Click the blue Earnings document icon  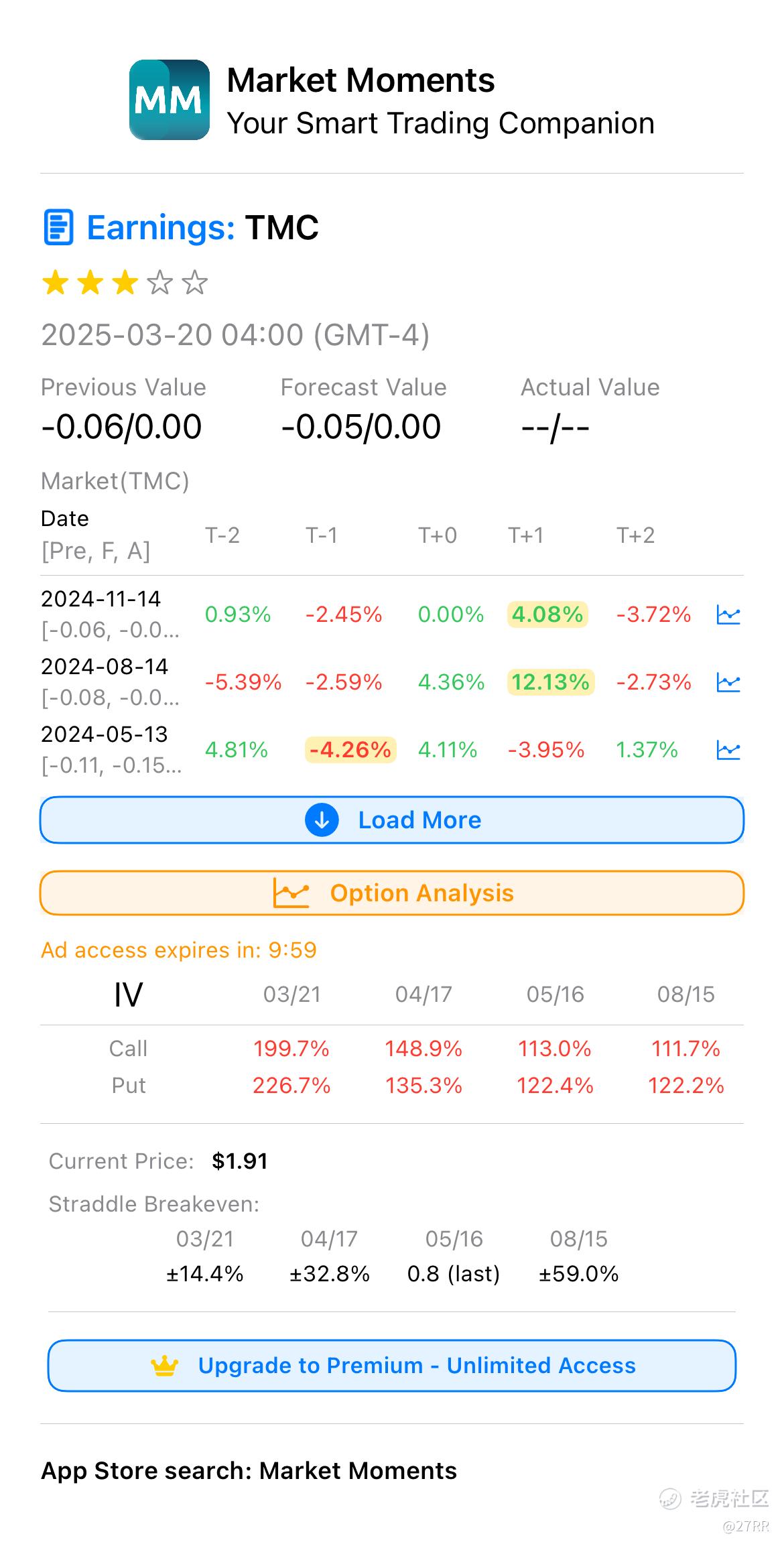click(58, 227)
